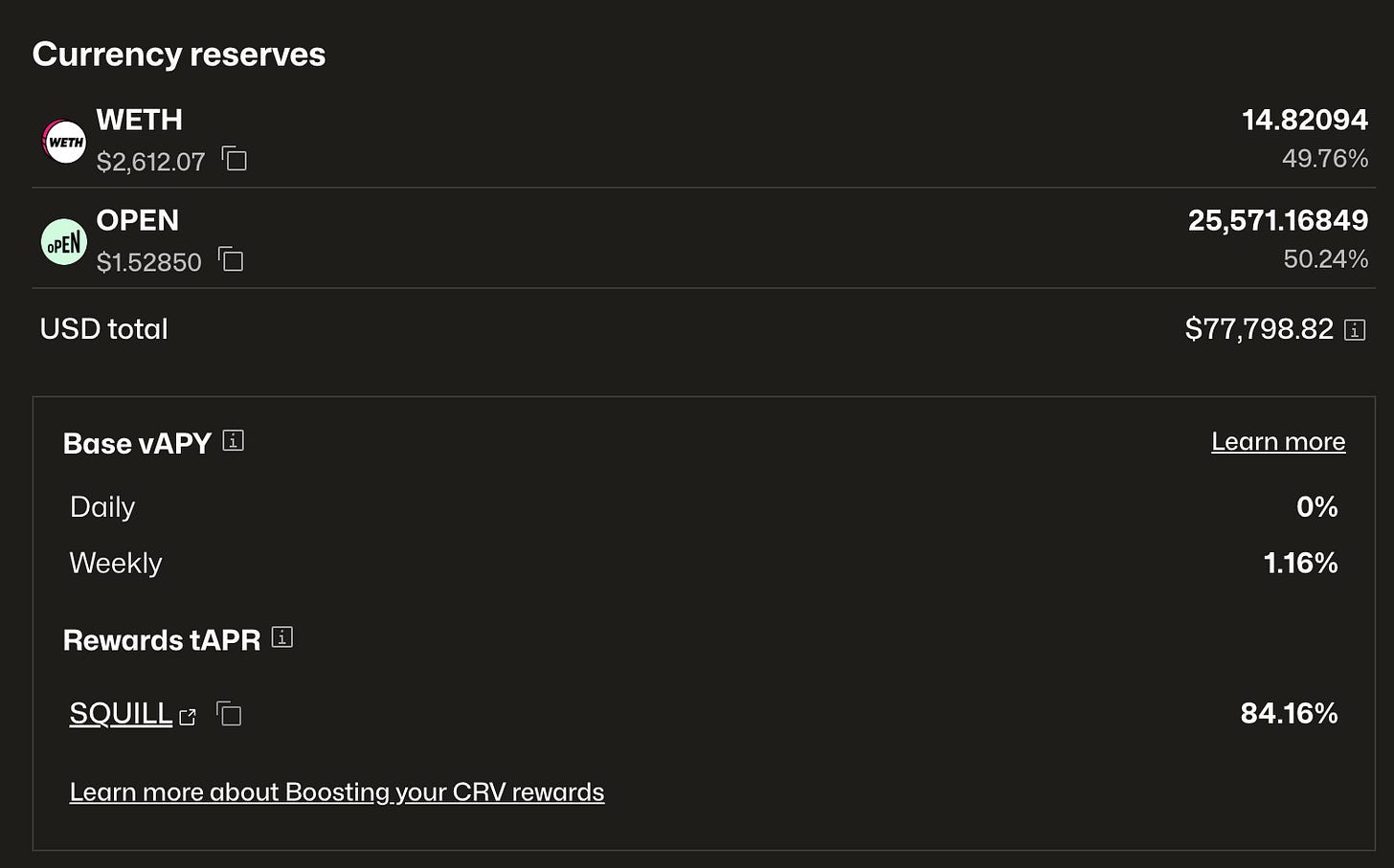Click the SQUILL 84.16% reward rate
This screenshot has width=1394, height=868.
pos(1289,713)
